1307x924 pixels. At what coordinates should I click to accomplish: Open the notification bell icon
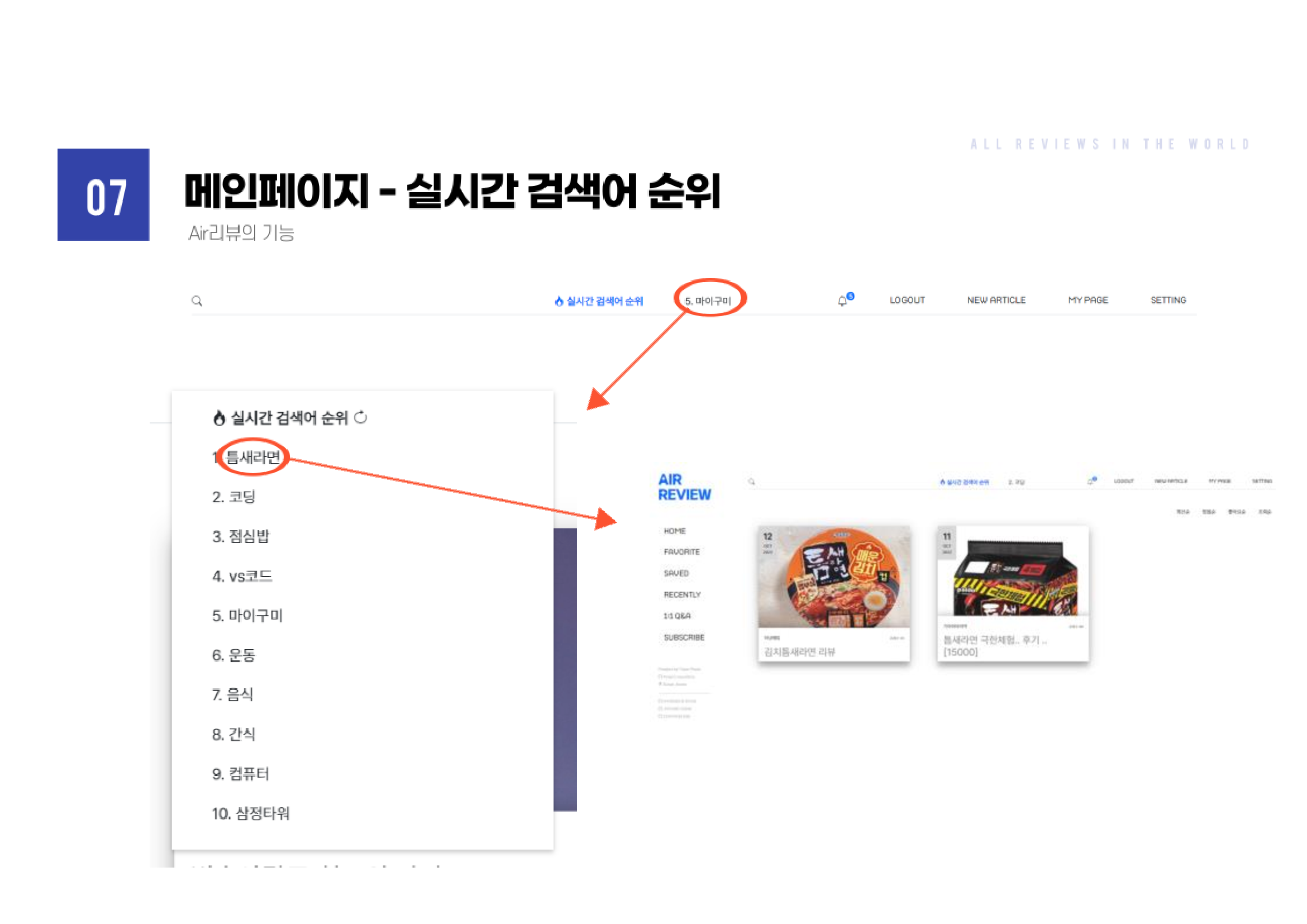(843, 301)
